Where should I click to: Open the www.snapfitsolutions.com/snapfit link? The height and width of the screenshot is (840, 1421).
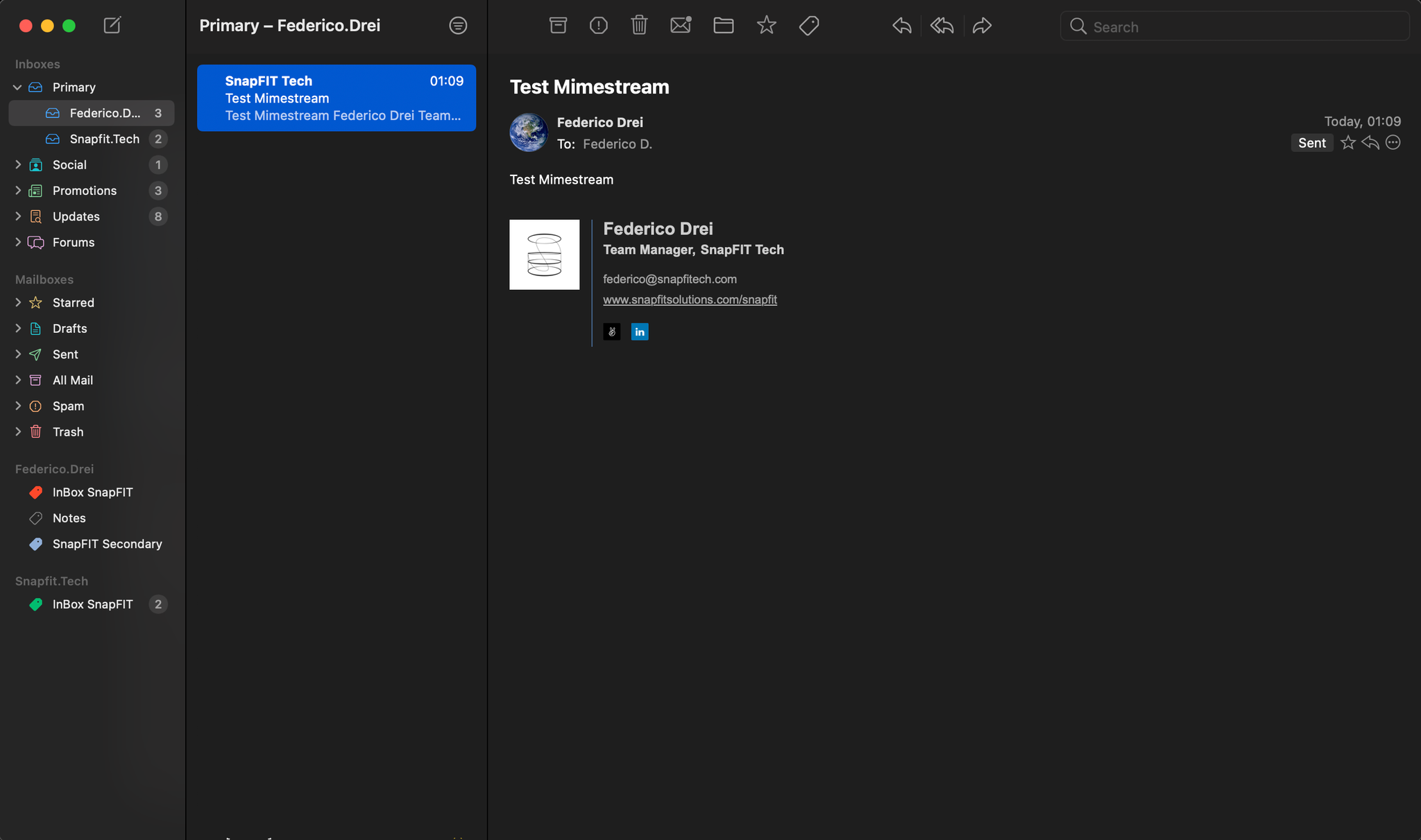coord(690,300)
